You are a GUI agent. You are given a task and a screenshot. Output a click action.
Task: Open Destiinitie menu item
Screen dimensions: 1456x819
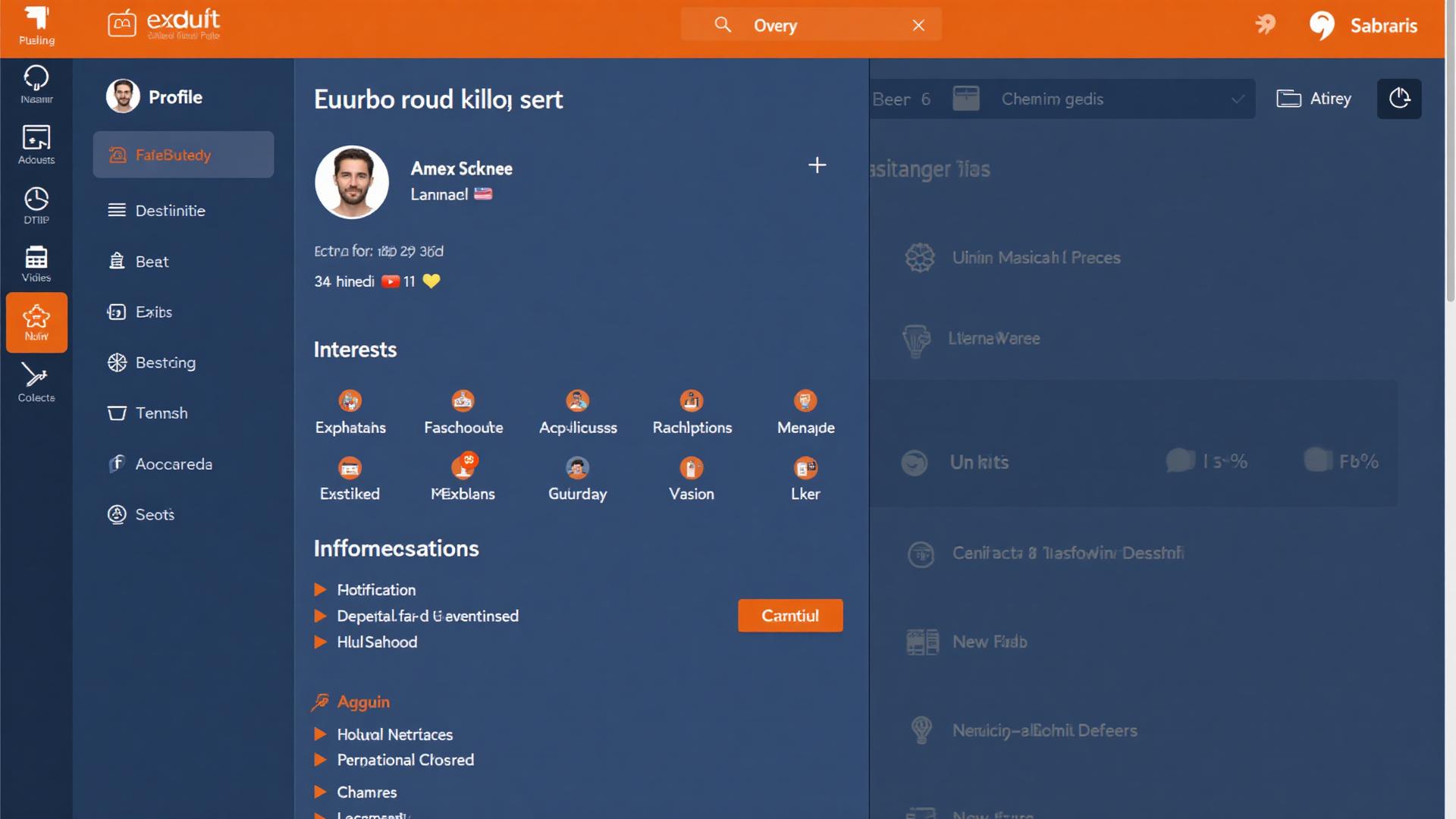[170, 211]
